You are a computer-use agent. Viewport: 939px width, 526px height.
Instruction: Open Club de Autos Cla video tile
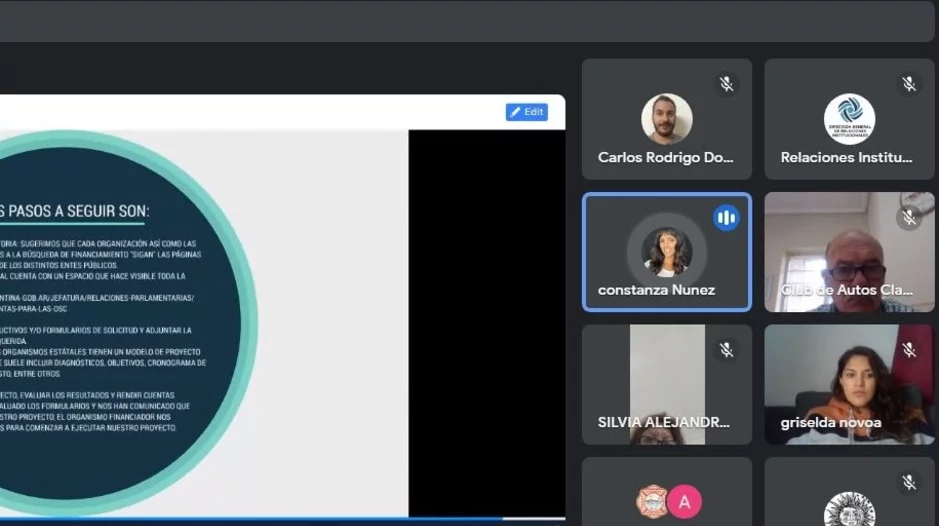click(849, 252)
